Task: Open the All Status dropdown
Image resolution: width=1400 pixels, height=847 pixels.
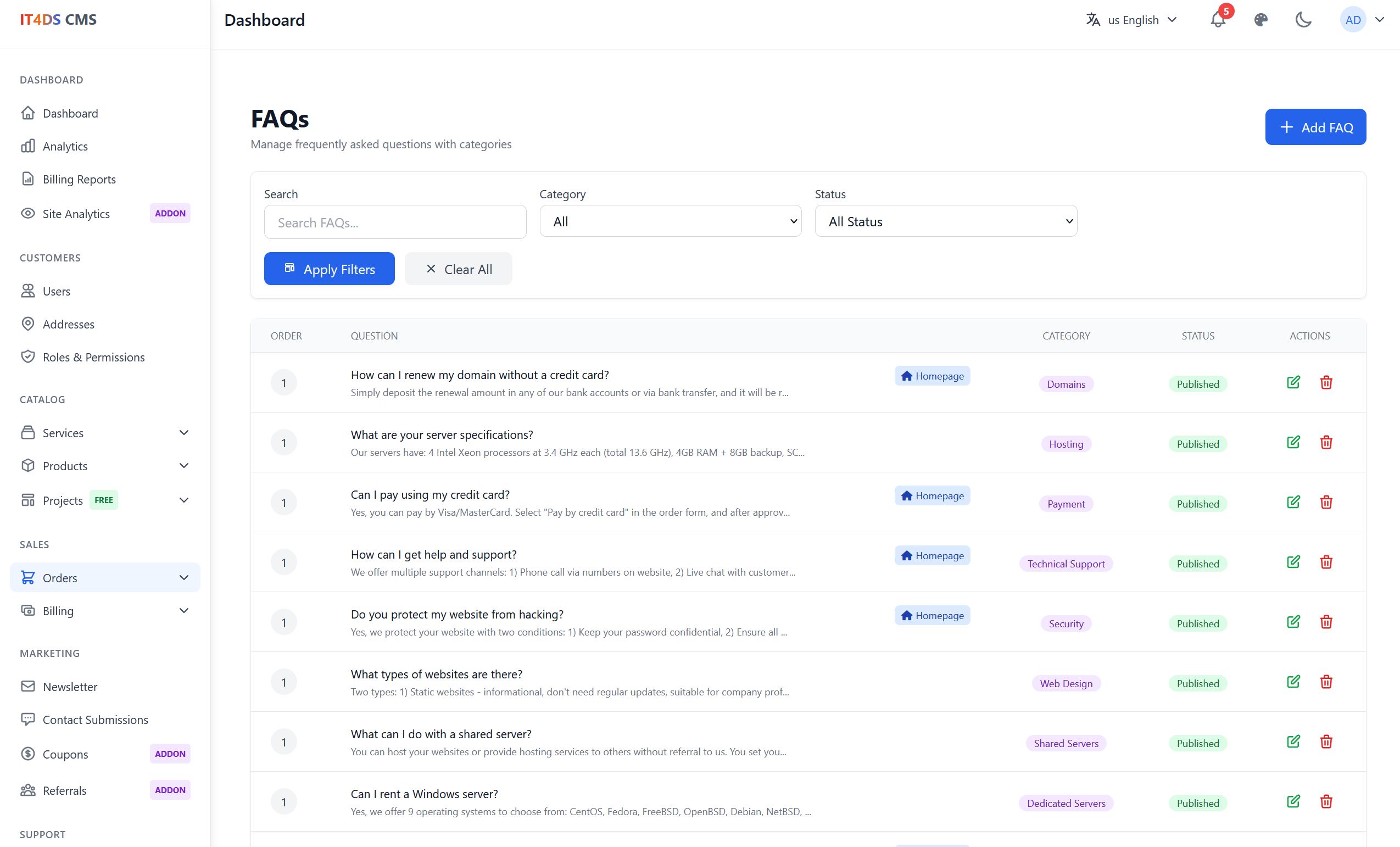Action: 945,221
